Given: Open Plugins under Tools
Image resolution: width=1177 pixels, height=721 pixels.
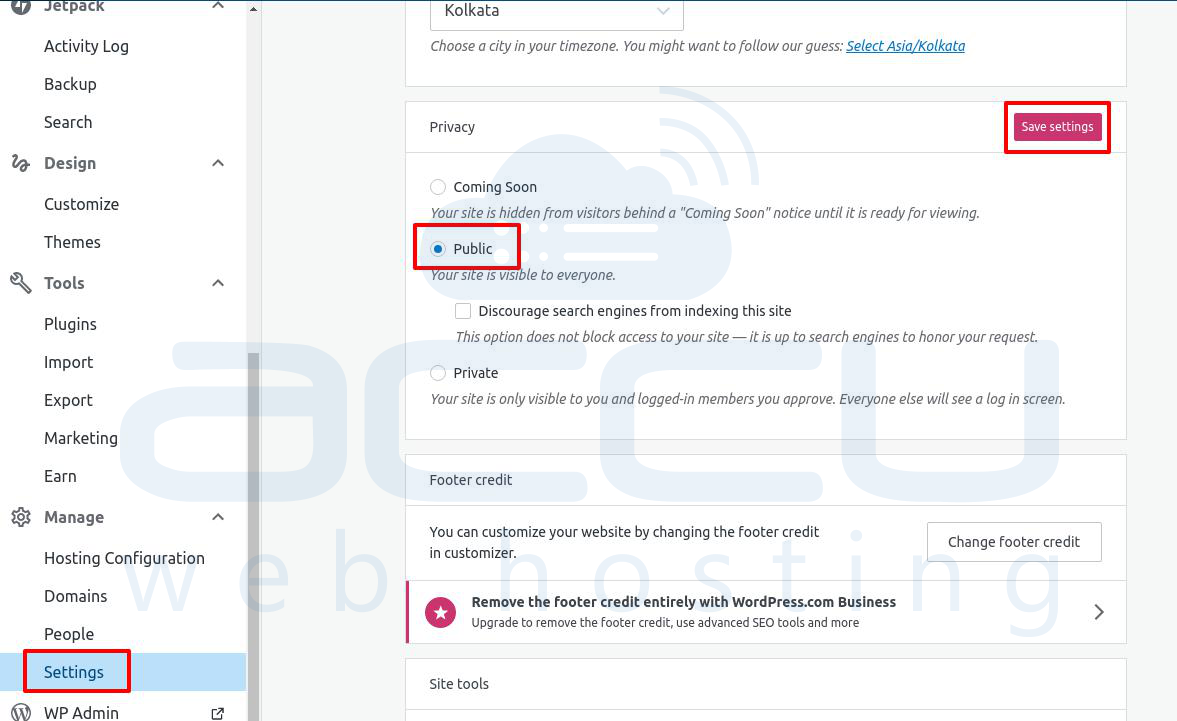Looking at the screenshot, I should click(x=70, y=324).
